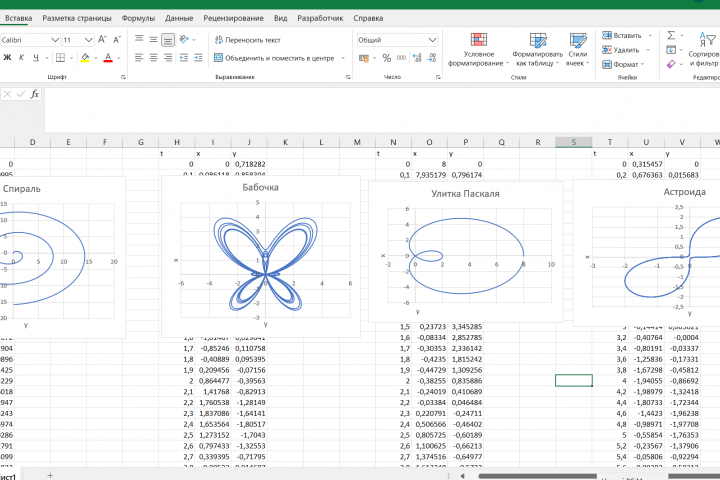Image resolution: width=720 pixels, height=480 pixels.
Task: Select column S header
Action: (x=574, y=142)
